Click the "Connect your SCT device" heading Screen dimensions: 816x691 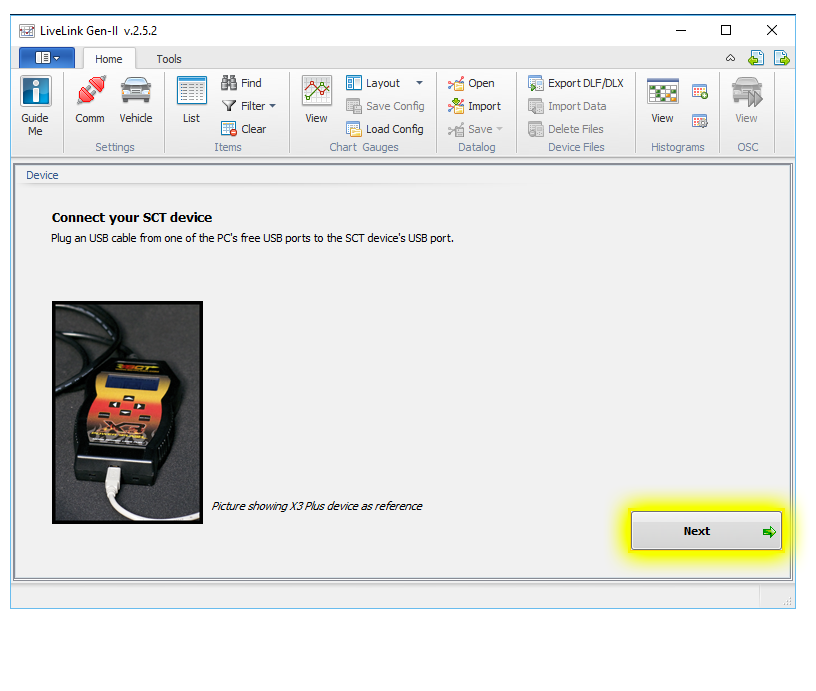pos(132,217)
